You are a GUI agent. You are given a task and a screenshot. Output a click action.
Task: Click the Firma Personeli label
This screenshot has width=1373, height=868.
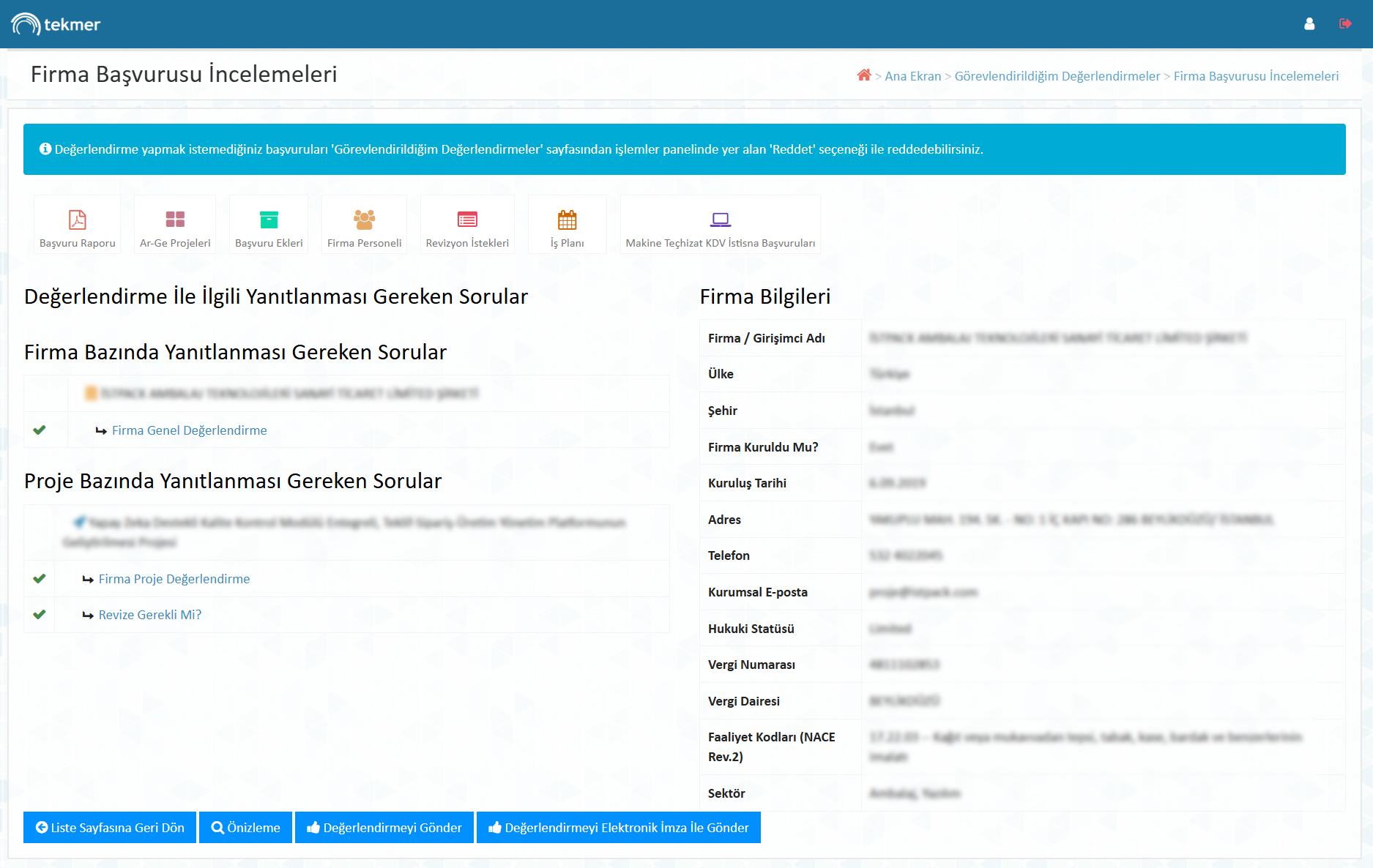tap(364, 243)
